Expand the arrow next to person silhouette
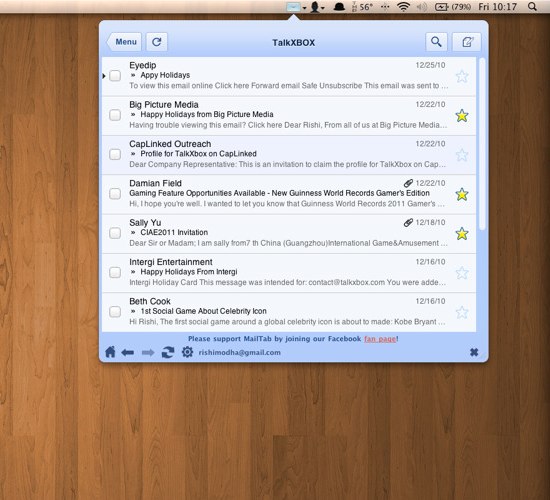The image size is (550, 500). tap(323, 8)
